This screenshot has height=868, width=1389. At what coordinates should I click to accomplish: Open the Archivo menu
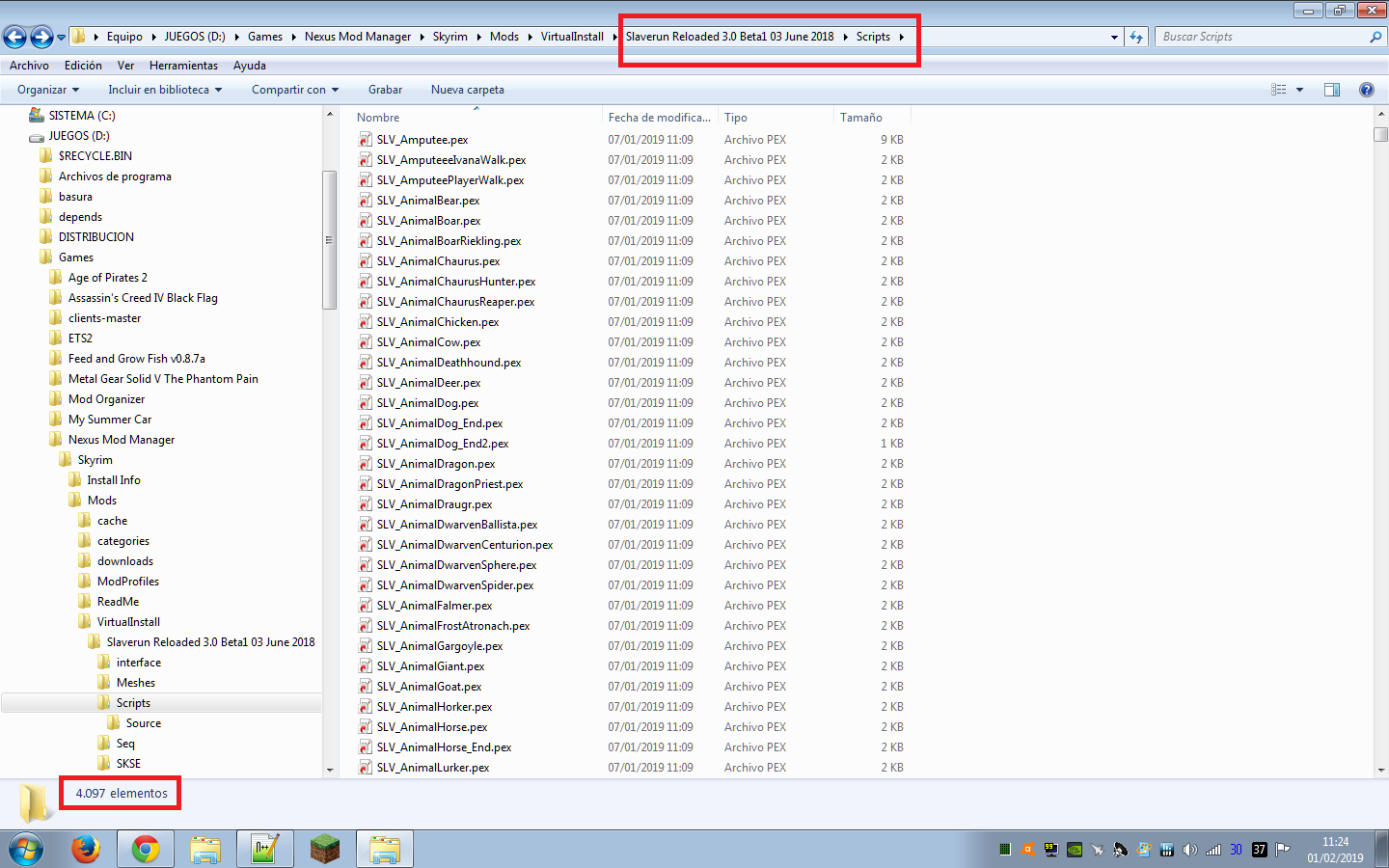pos(29,66)
